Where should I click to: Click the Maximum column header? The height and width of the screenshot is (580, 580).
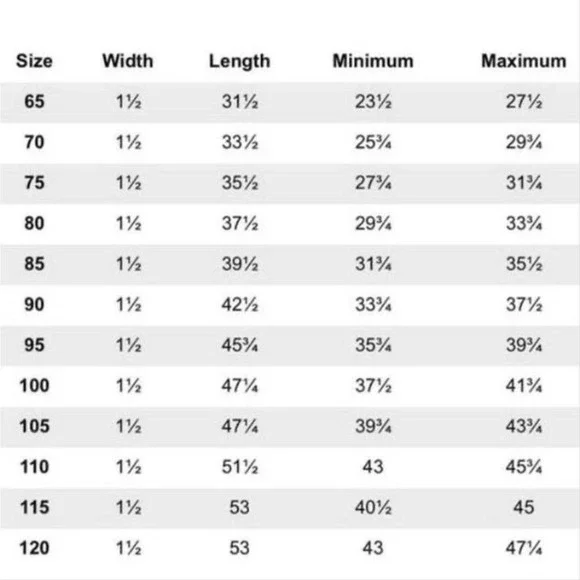tap(523, 61)
